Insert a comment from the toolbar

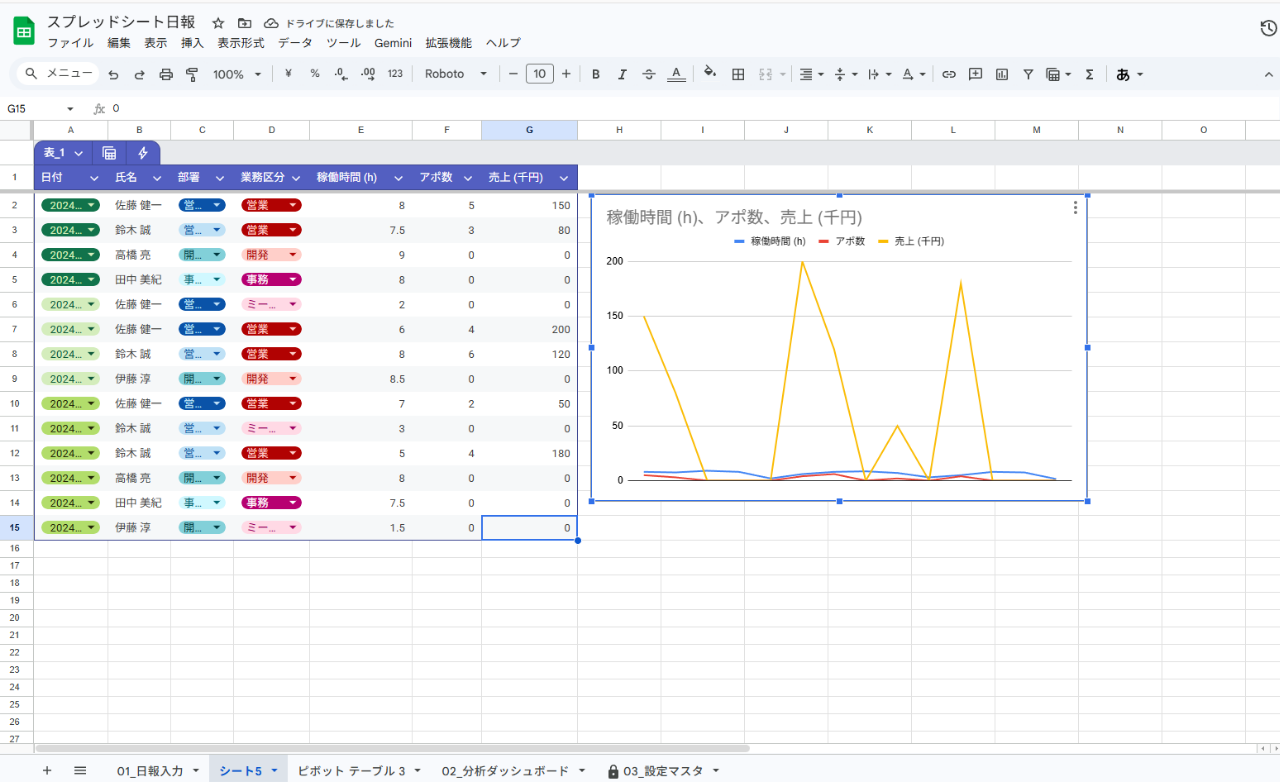(975, 73)
